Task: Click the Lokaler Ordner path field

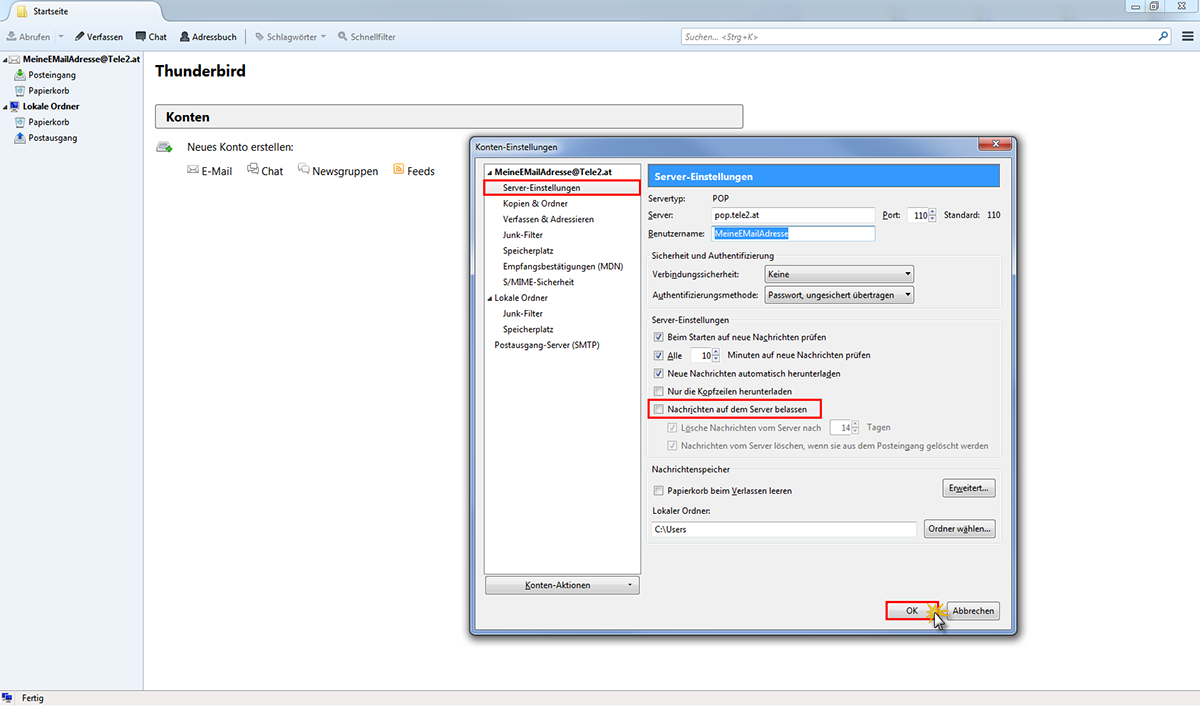Action: pos(783,529)
